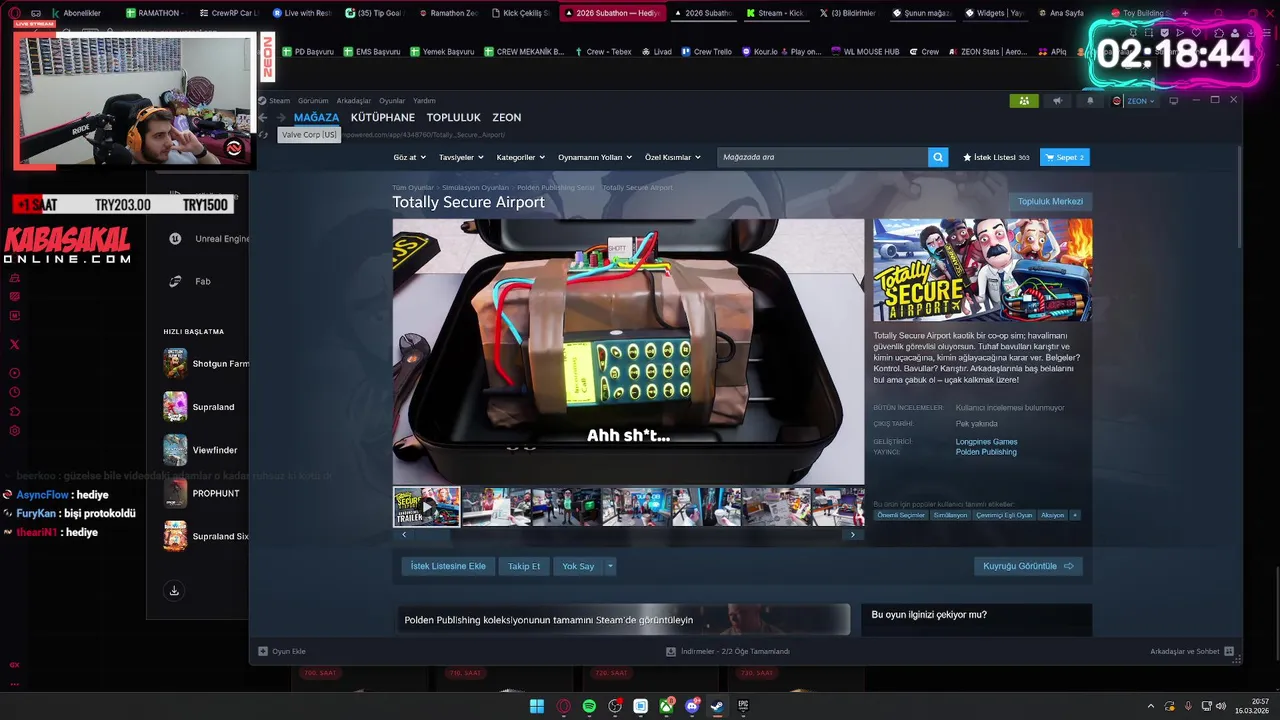Click Epic launcher downloads arrow icon
1280x720 pixels.
174,590
